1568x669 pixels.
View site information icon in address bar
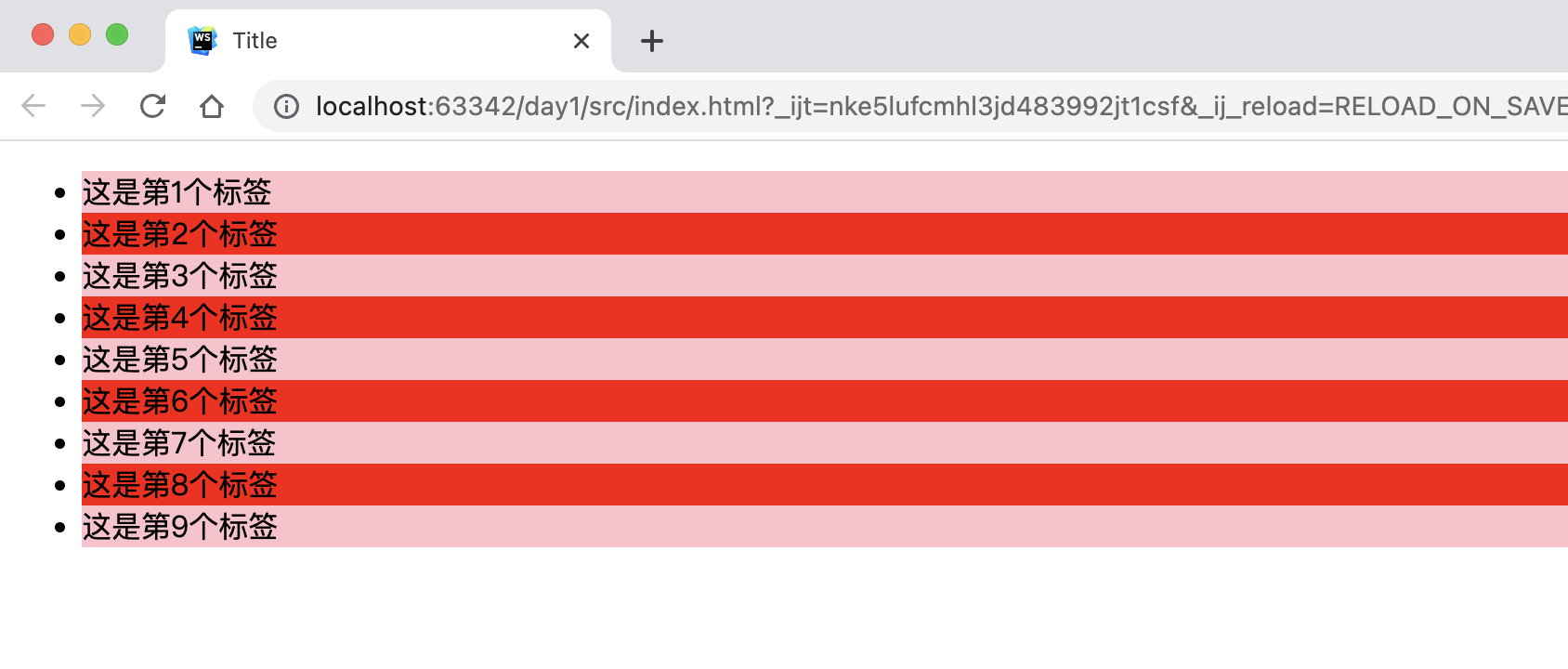[286, 107]
